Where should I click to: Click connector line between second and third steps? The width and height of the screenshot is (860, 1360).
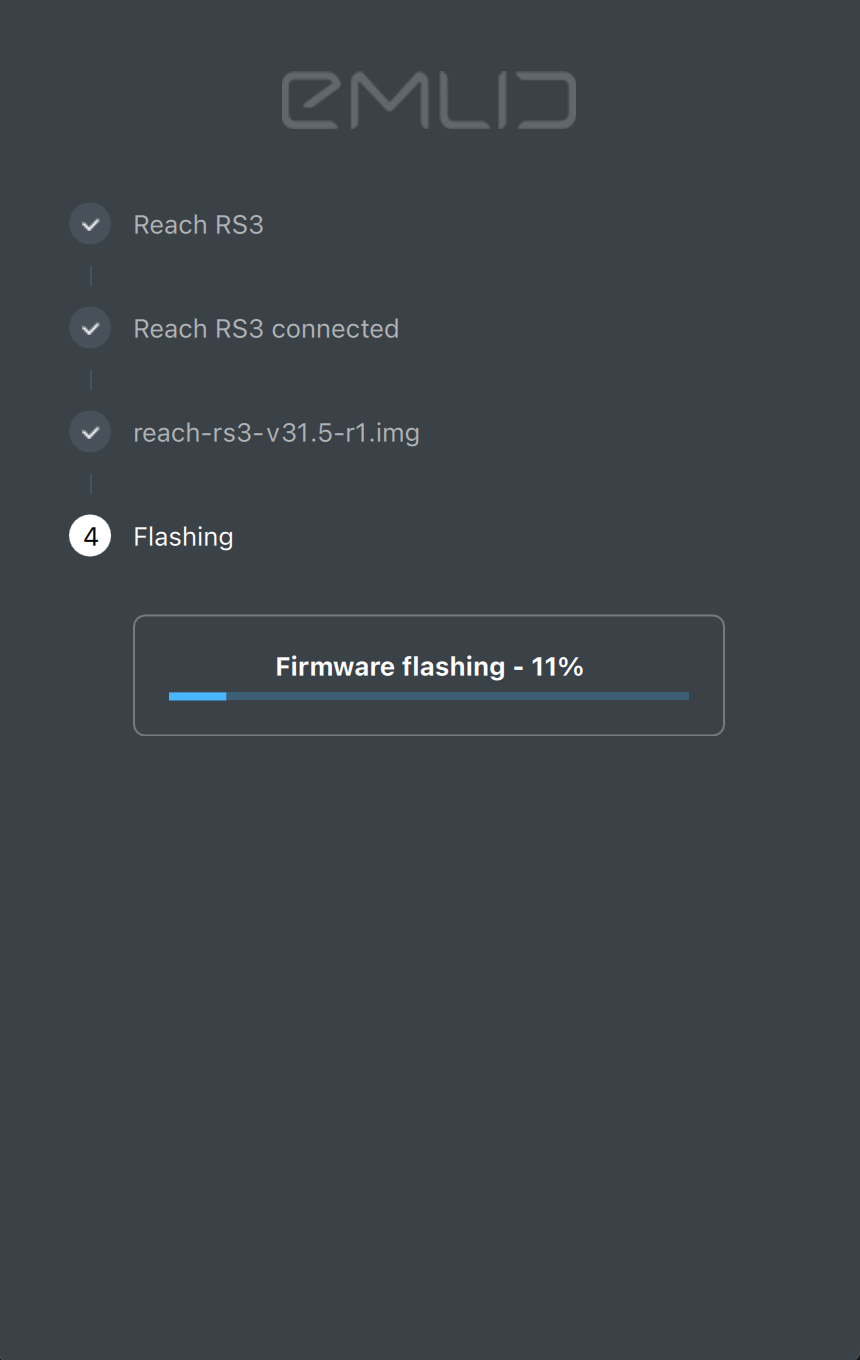pyautogui.click(x=91, y=380)
